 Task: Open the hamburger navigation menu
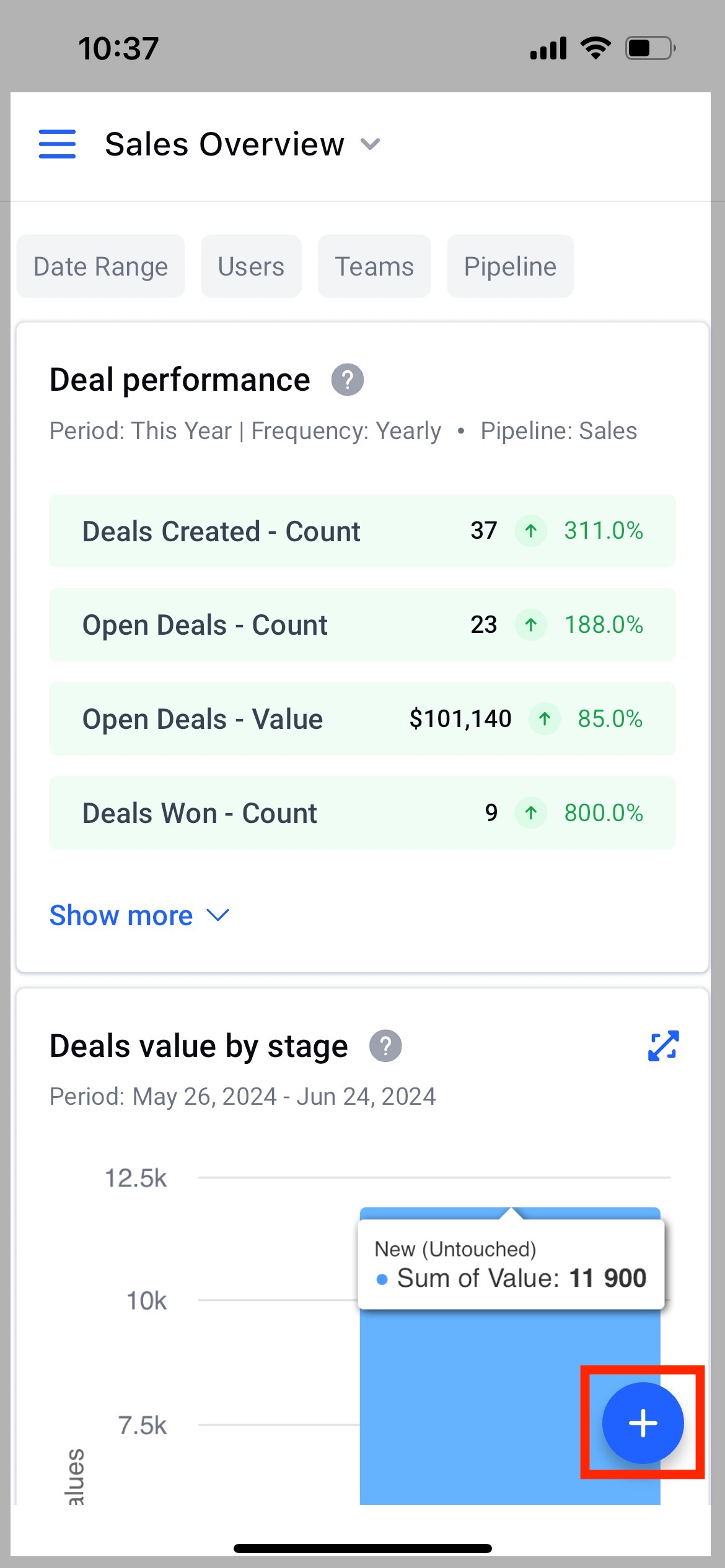point(57,144)
